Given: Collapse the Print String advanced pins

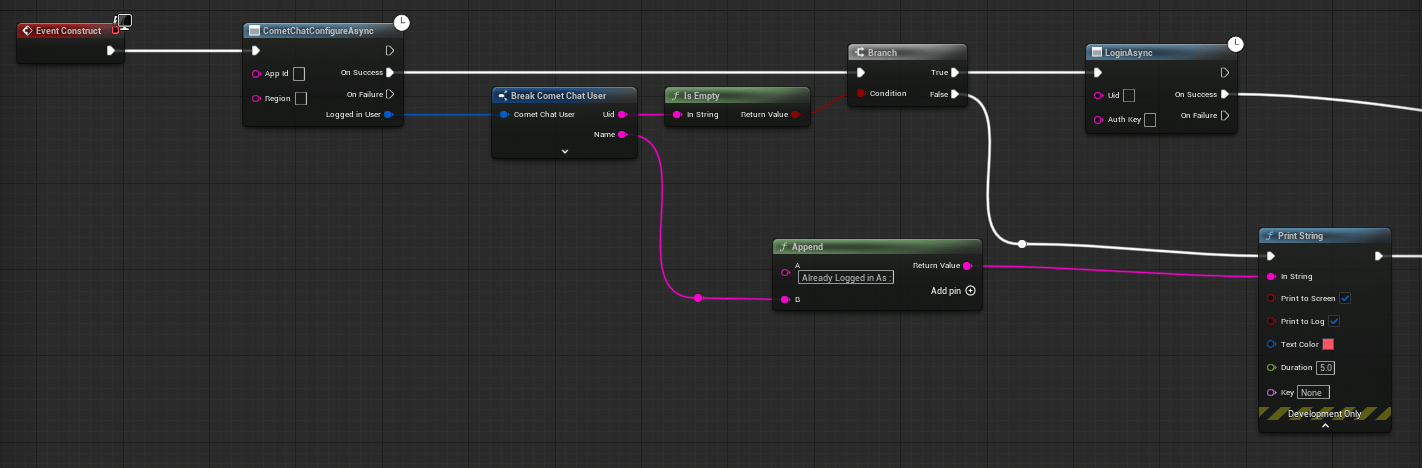Looking at the screenshot, I should (x=1325, y=426).
